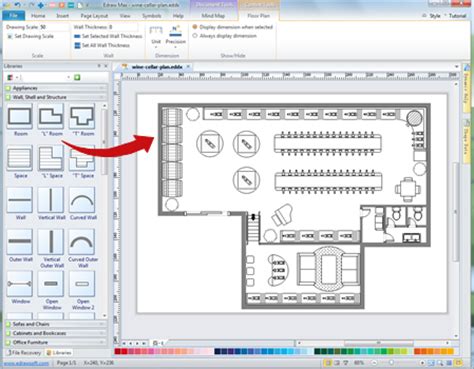Pick the Open Window 2 shape
The height and width of the screenshot is (369, 474).
(x=82, y=284)
